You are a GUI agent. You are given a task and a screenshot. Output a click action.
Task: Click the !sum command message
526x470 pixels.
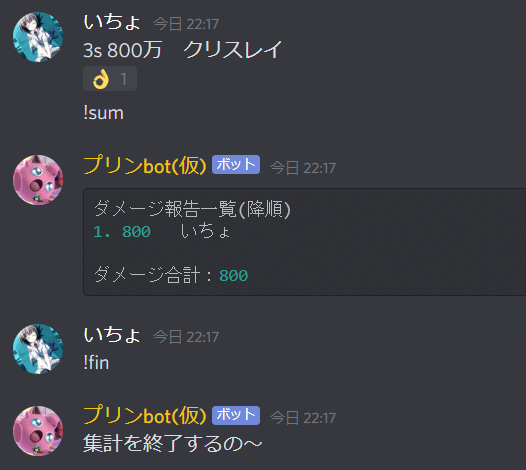103,113
